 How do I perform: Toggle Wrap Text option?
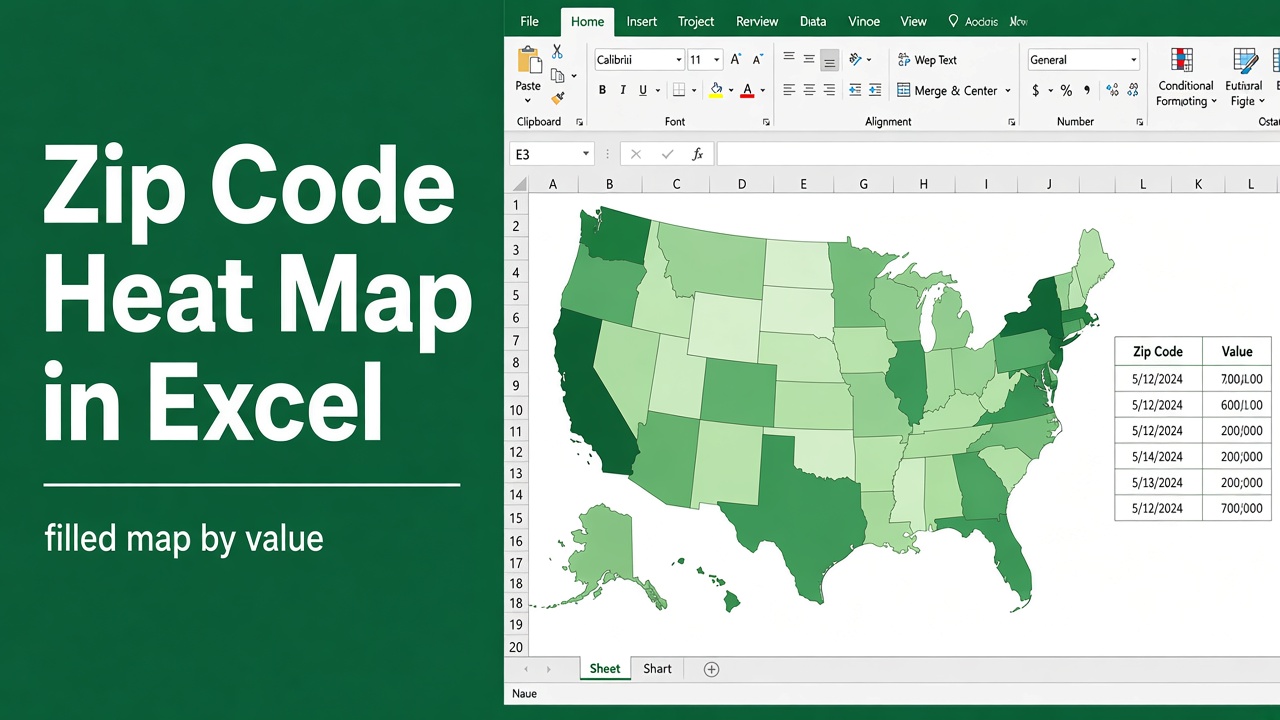[x=927, y=60]
